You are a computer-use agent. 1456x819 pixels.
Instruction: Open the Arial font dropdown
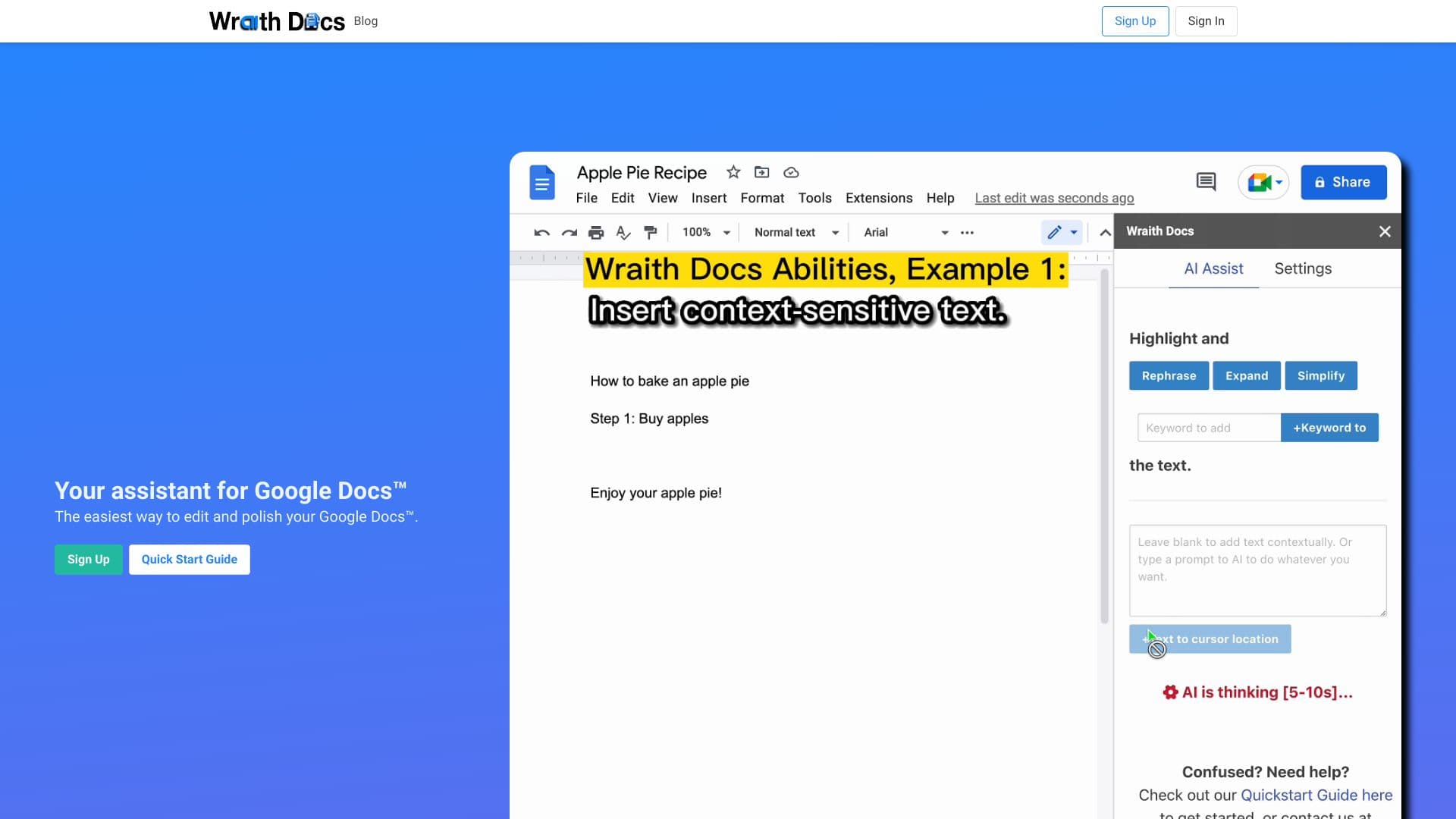tap(905, 232)
